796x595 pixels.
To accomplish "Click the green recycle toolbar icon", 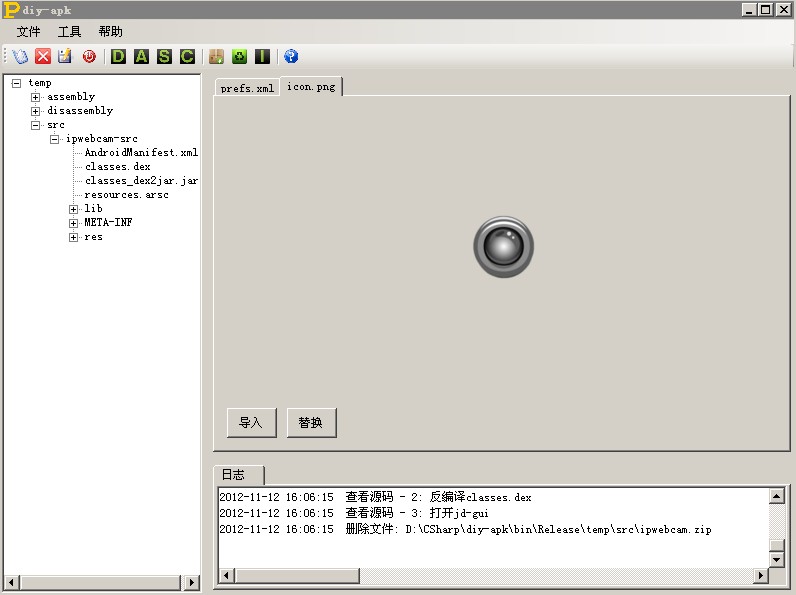I will (239, 57).
